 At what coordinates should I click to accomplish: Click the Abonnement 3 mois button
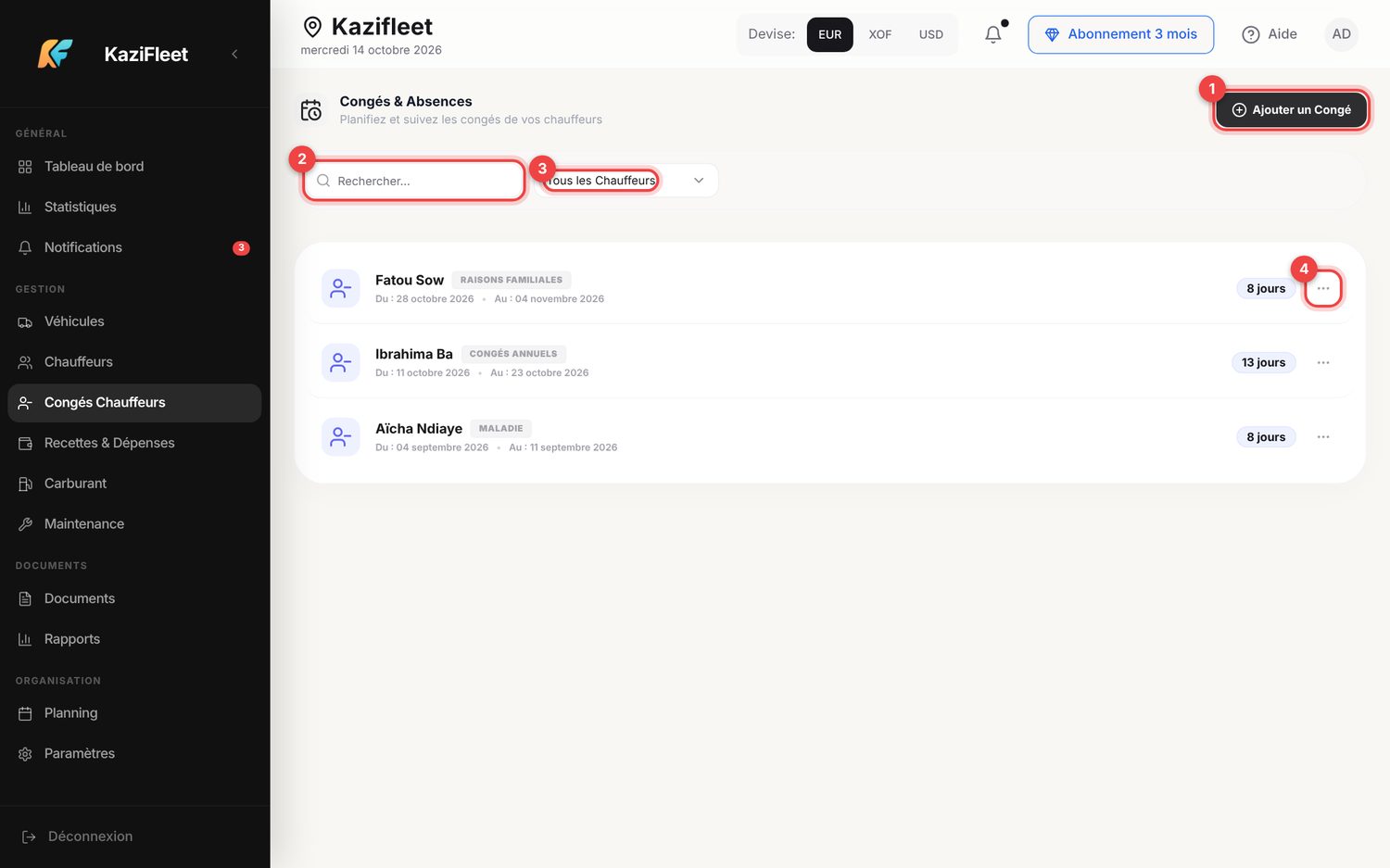(x=1120, y=34)
